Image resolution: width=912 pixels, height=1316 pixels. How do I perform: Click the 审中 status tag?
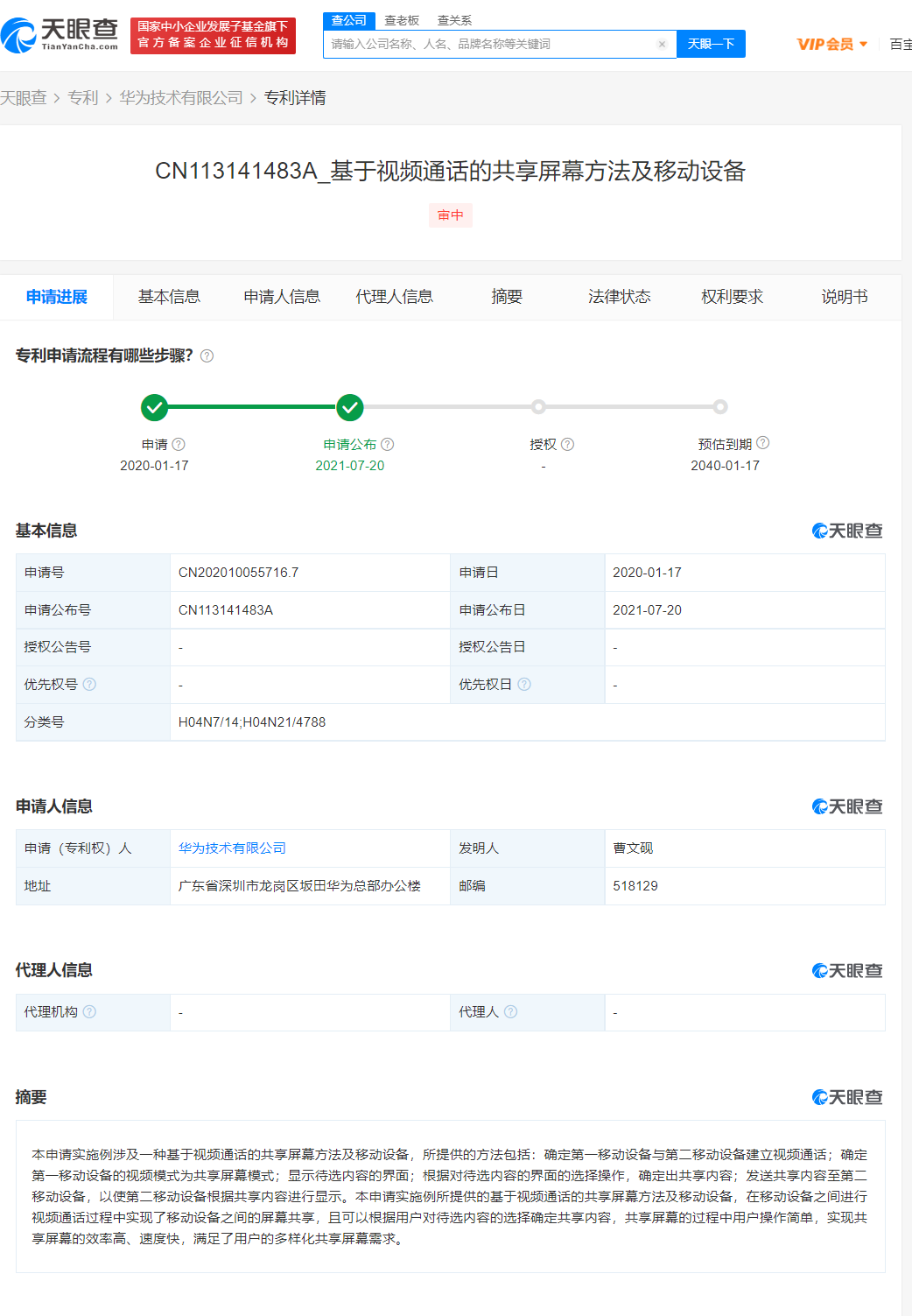pos(451,215)
